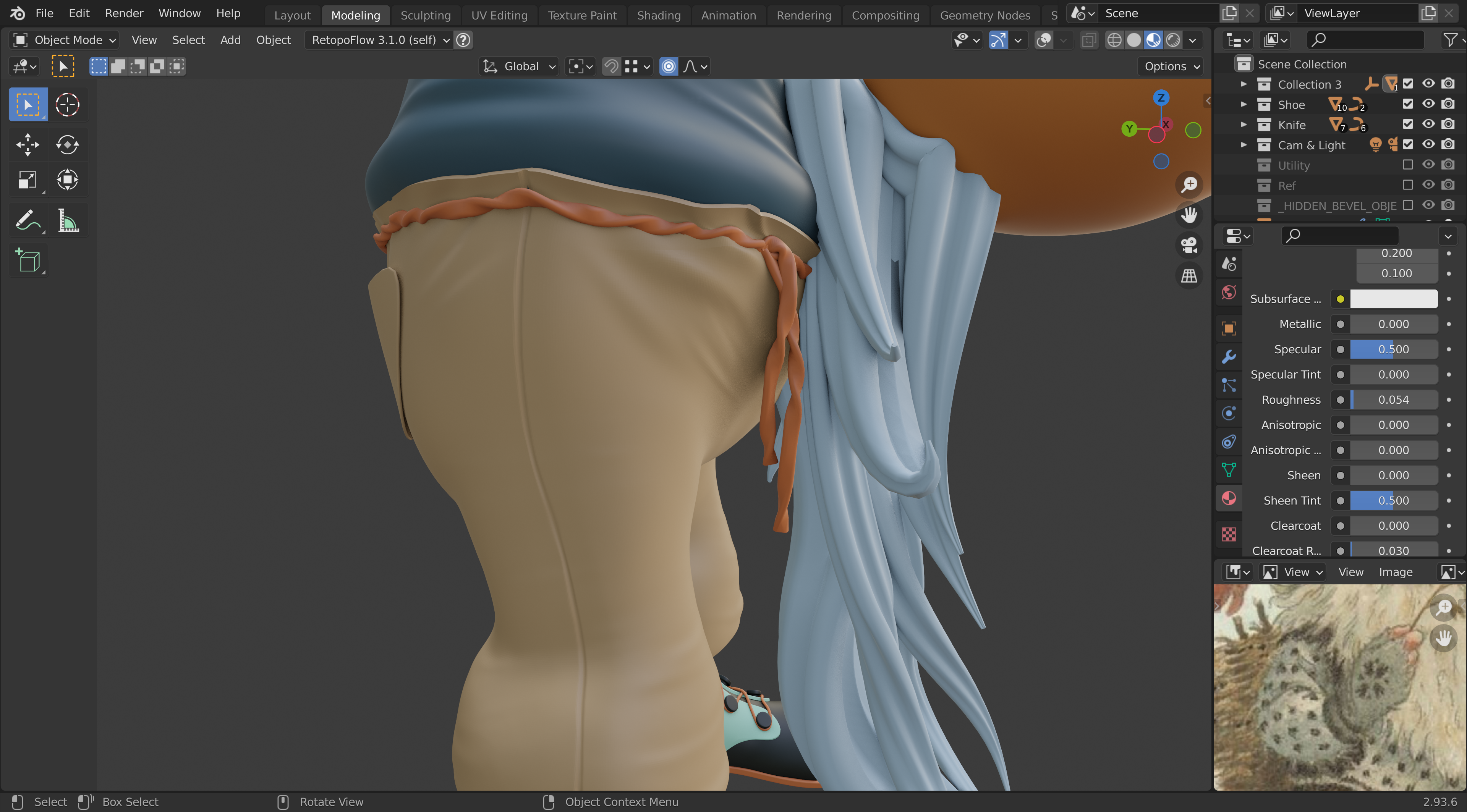Open the Render menu
The width and height of the screenshot is (1467, 812).
123,13
